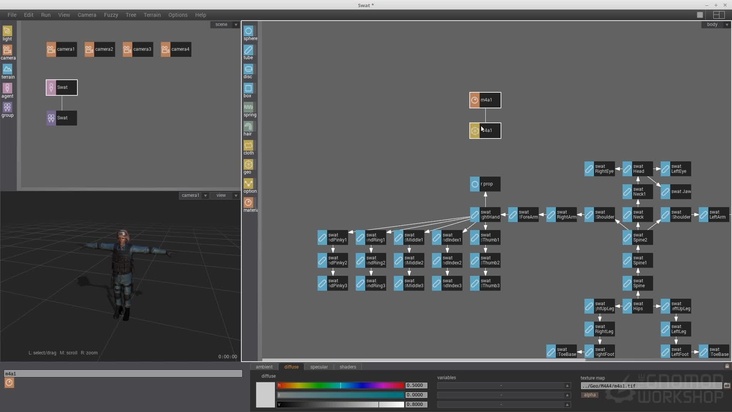The width and height of the screenshot is (732, 412).
Task: Select the agent tool icon
Action: 7,88
